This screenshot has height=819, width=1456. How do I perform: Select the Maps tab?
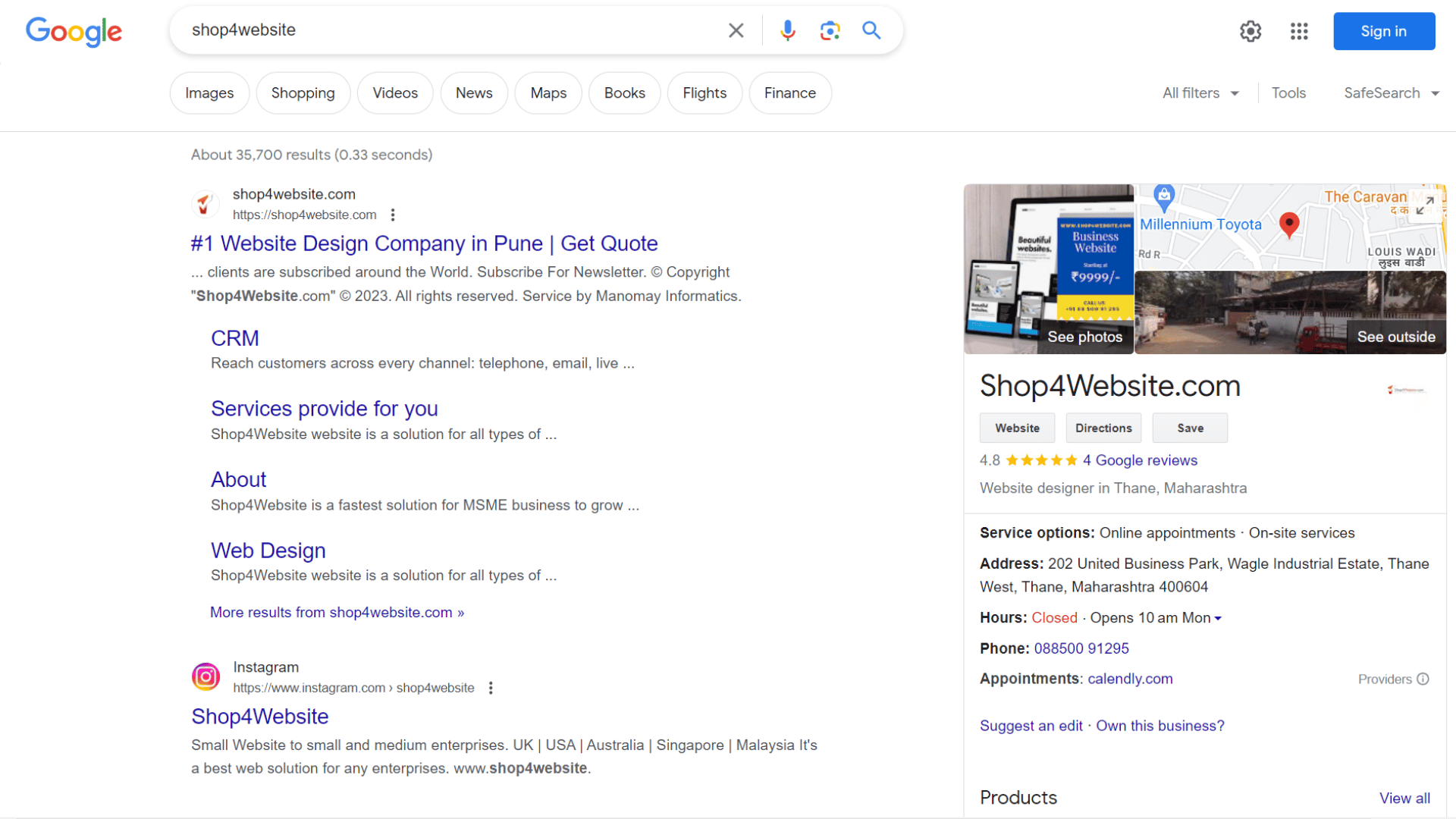[548, 92]
